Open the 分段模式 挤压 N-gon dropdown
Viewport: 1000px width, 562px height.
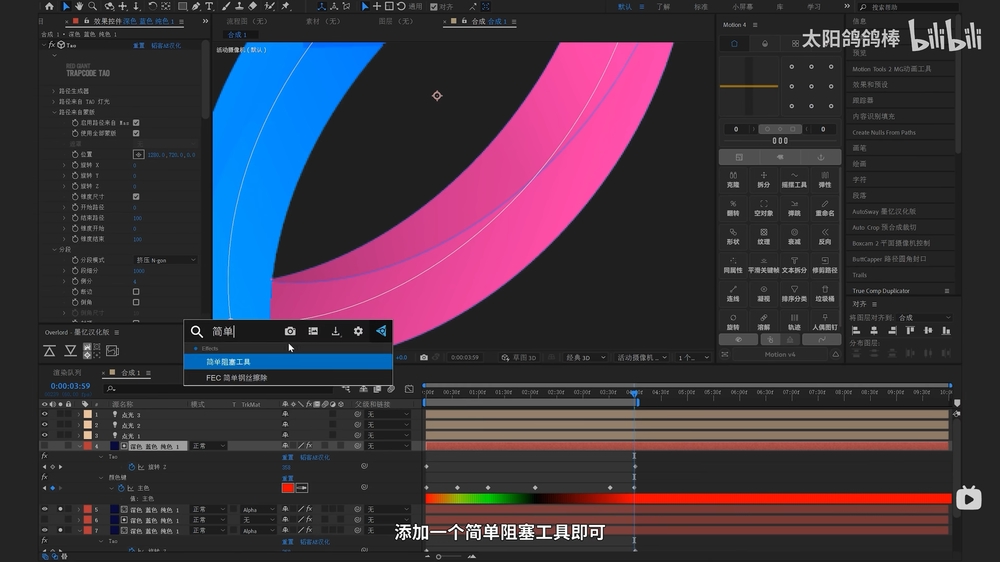click(166, 260)
